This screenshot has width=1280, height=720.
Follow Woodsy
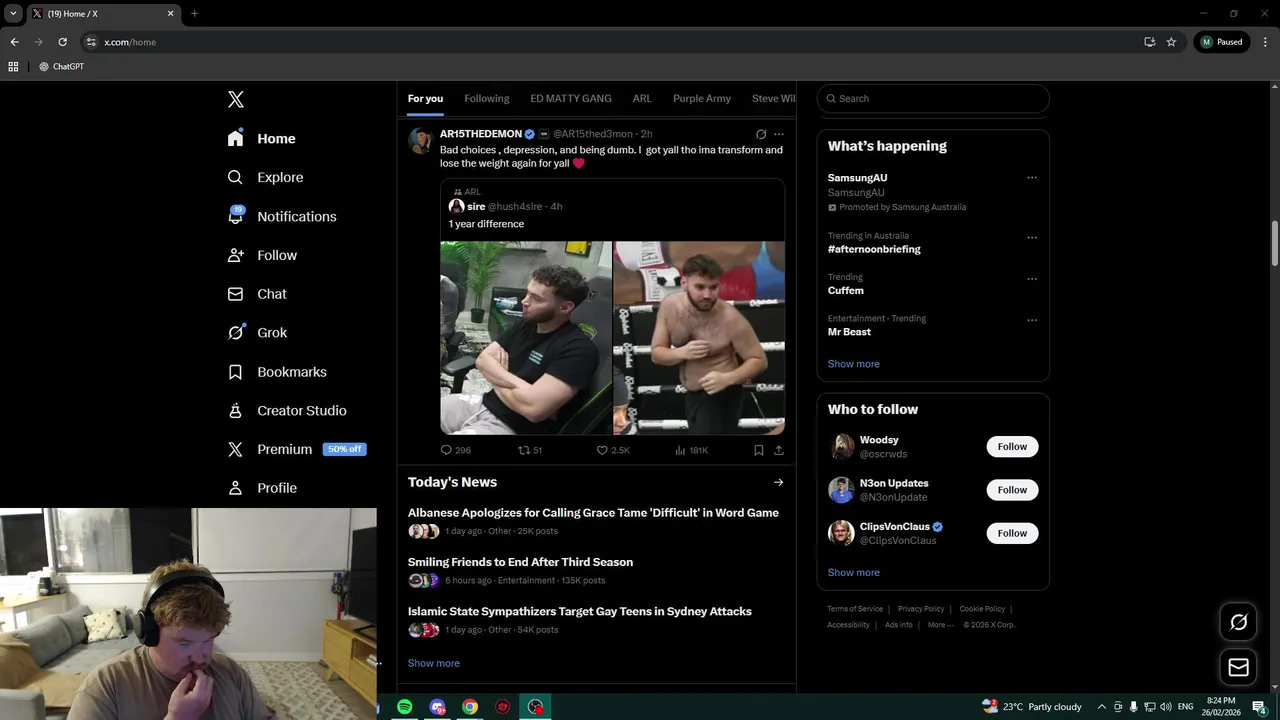(x=1012, y=447)
